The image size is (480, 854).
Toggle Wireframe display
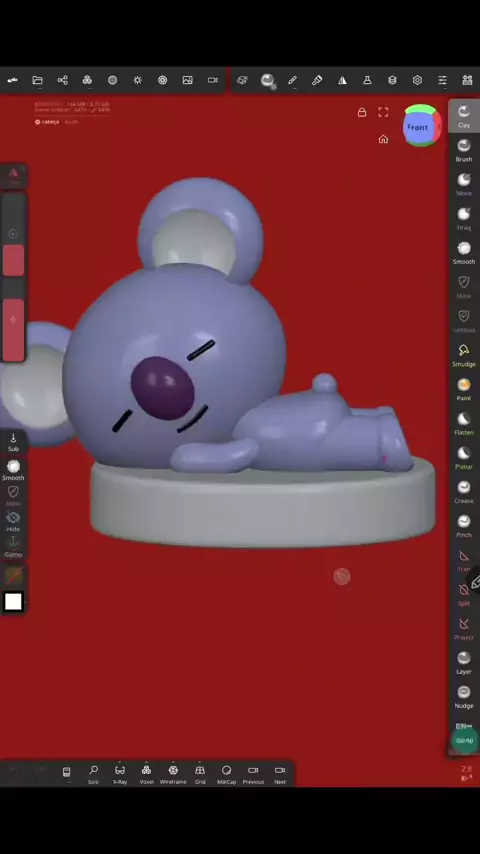[173, 774]
